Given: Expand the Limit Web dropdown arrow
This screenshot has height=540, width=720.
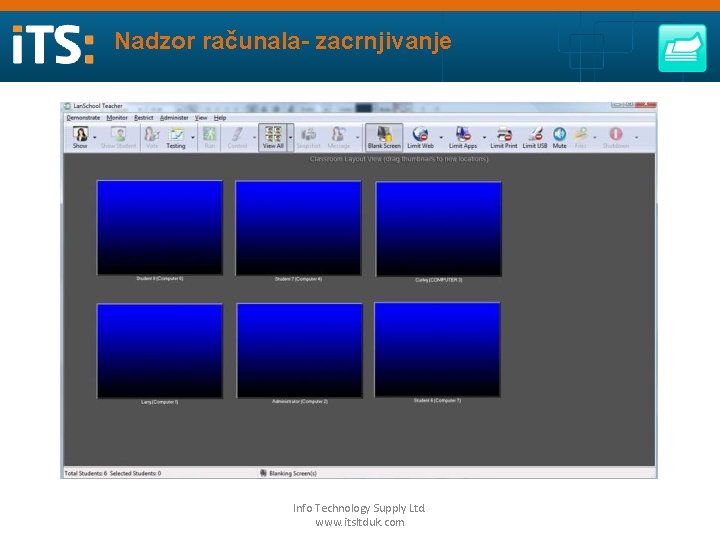Looking at the screenshot, I should pyautogui.click(x=441, y=137).
